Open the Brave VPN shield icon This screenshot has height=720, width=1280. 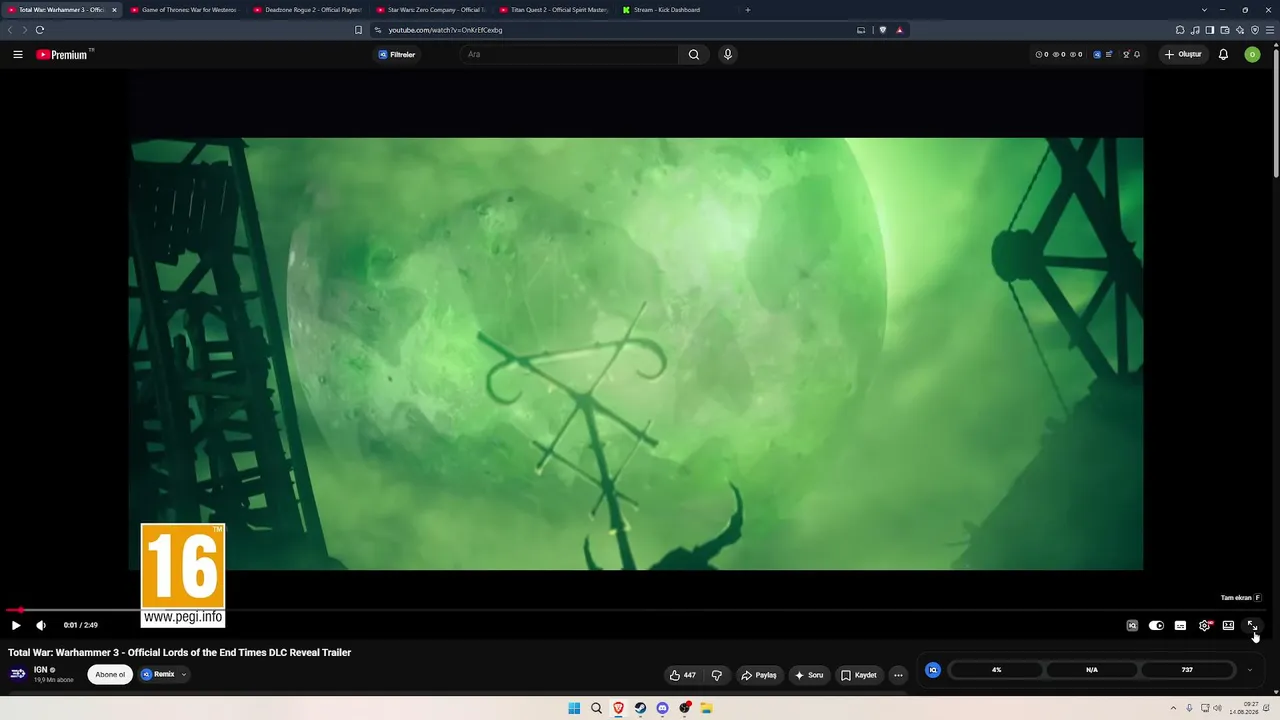(1255, 30)
